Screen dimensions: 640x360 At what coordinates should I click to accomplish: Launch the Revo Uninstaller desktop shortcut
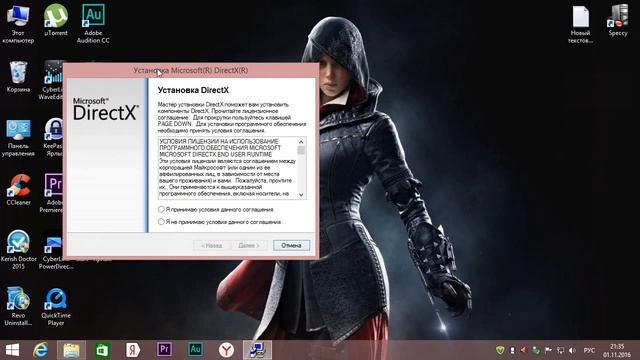pos(18,306)
